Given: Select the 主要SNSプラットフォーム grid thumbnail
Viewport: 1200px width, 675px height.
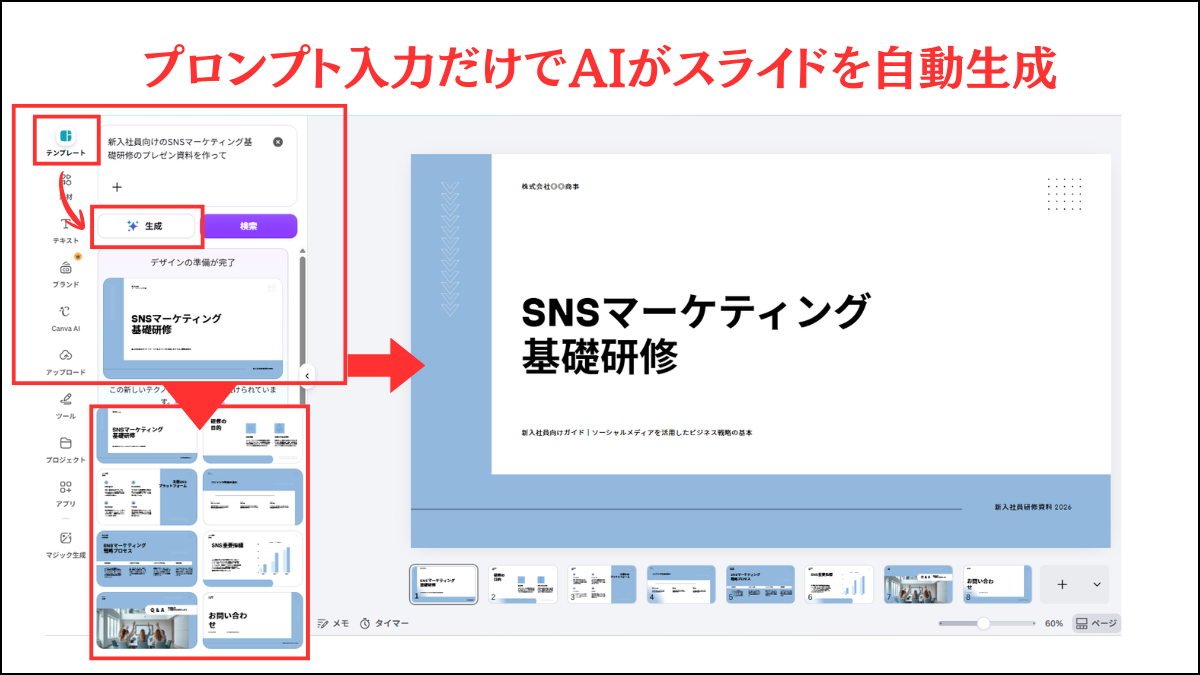Looking at the screenshot, I should point(147,497).
